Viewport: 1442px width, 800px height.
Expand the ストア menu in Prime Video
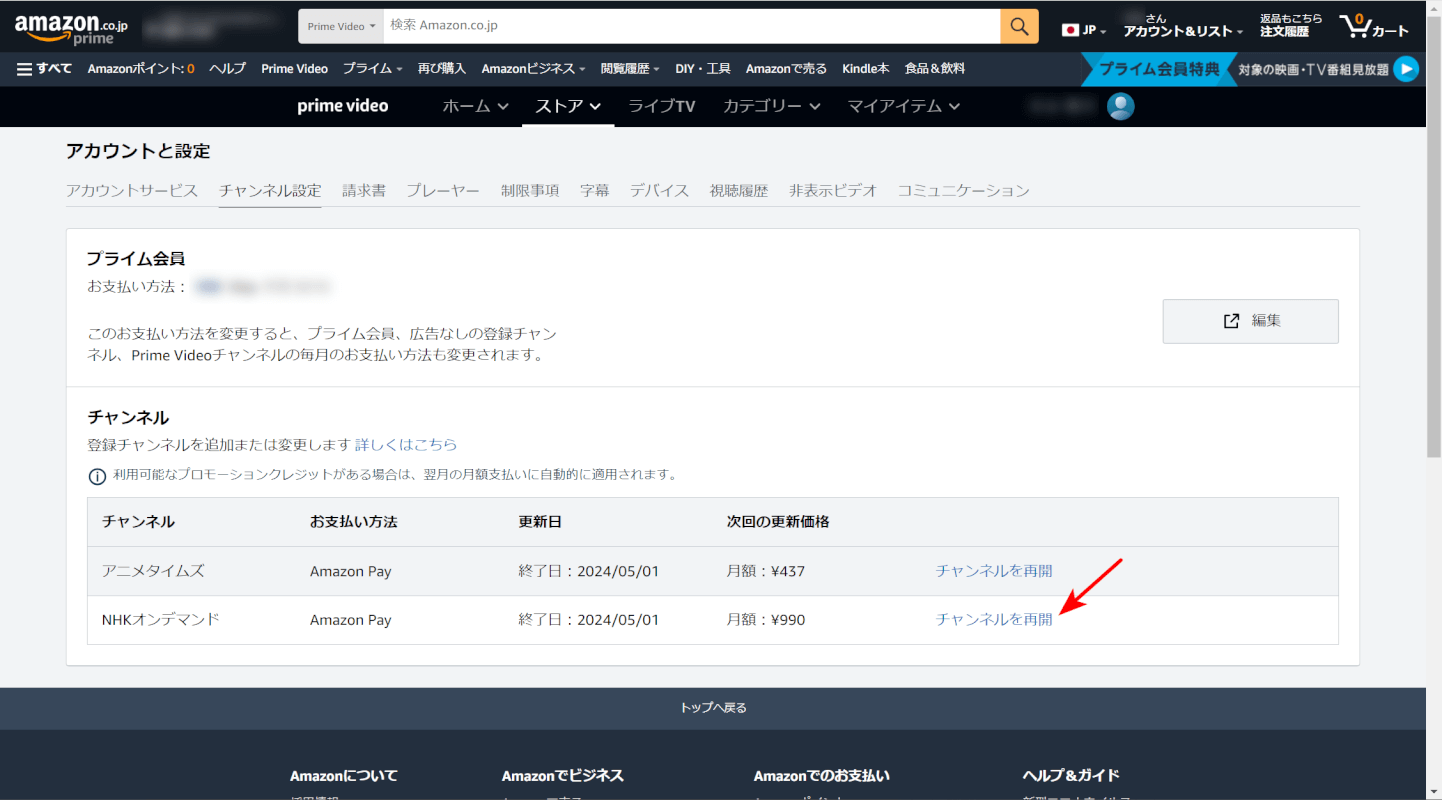click(568, 106)
